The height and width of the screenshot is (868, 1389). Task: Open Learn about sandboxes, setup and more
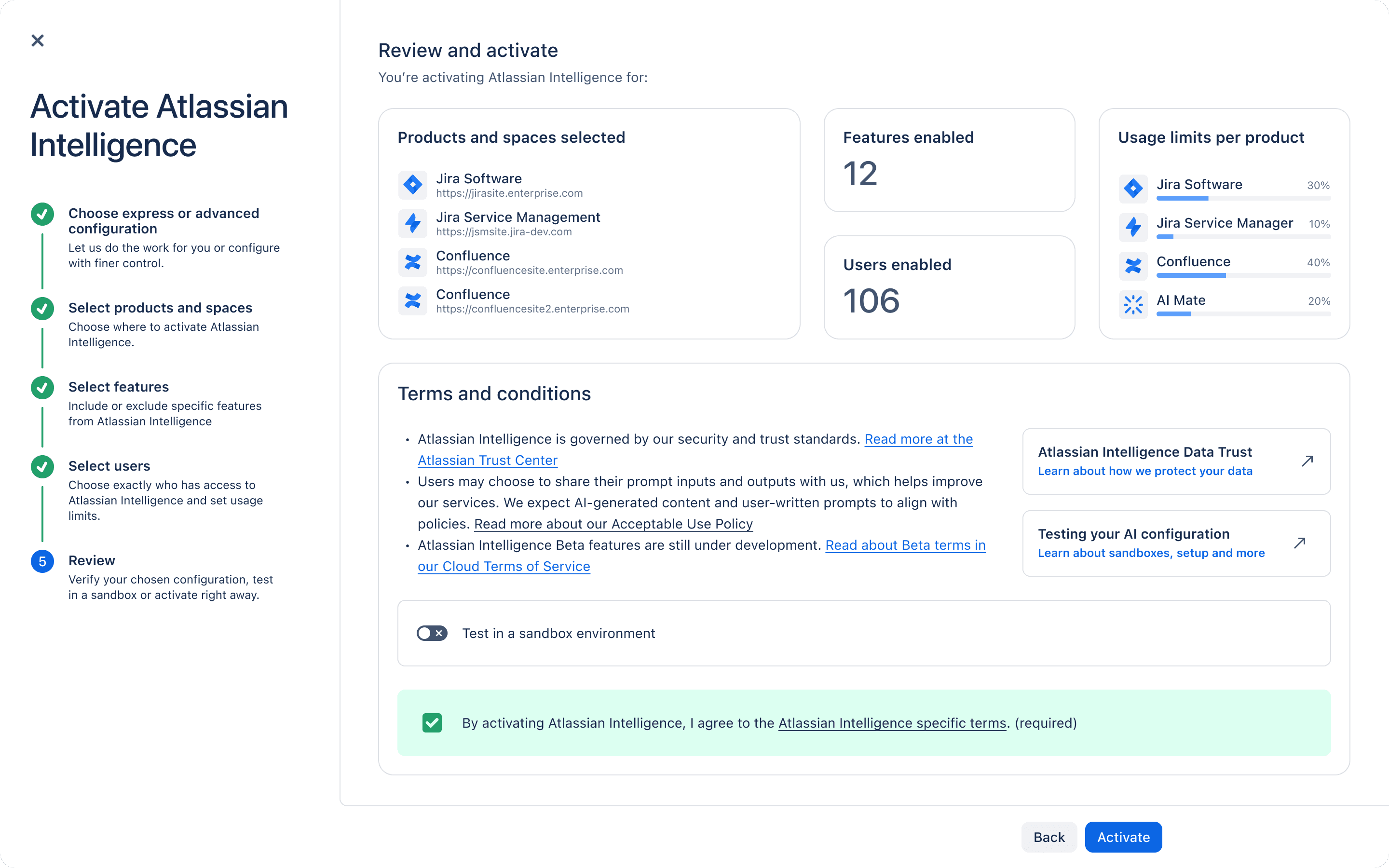[x=1151, y=553]
